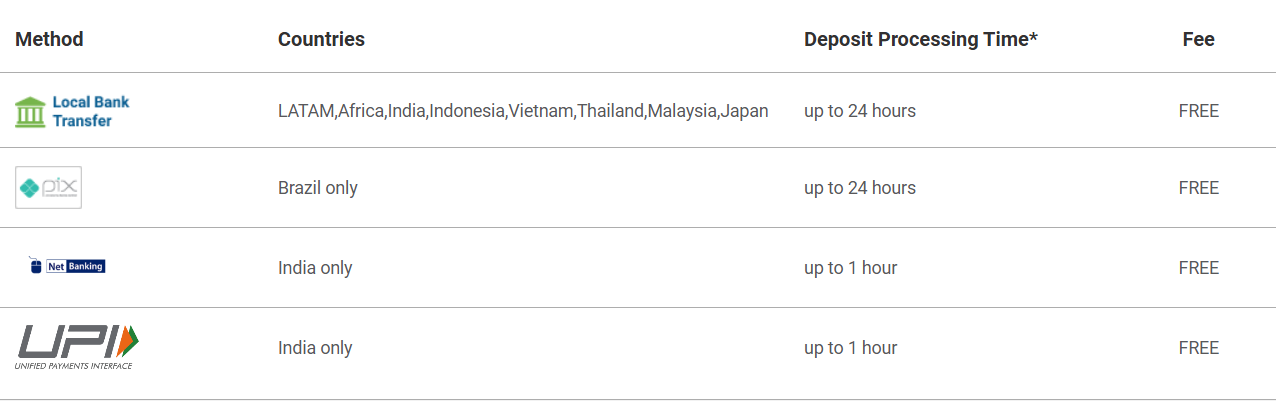Select the Pix payment logo
This screenshot has height=401, width=1276.
pyautogui.click(x=48, y=188)
